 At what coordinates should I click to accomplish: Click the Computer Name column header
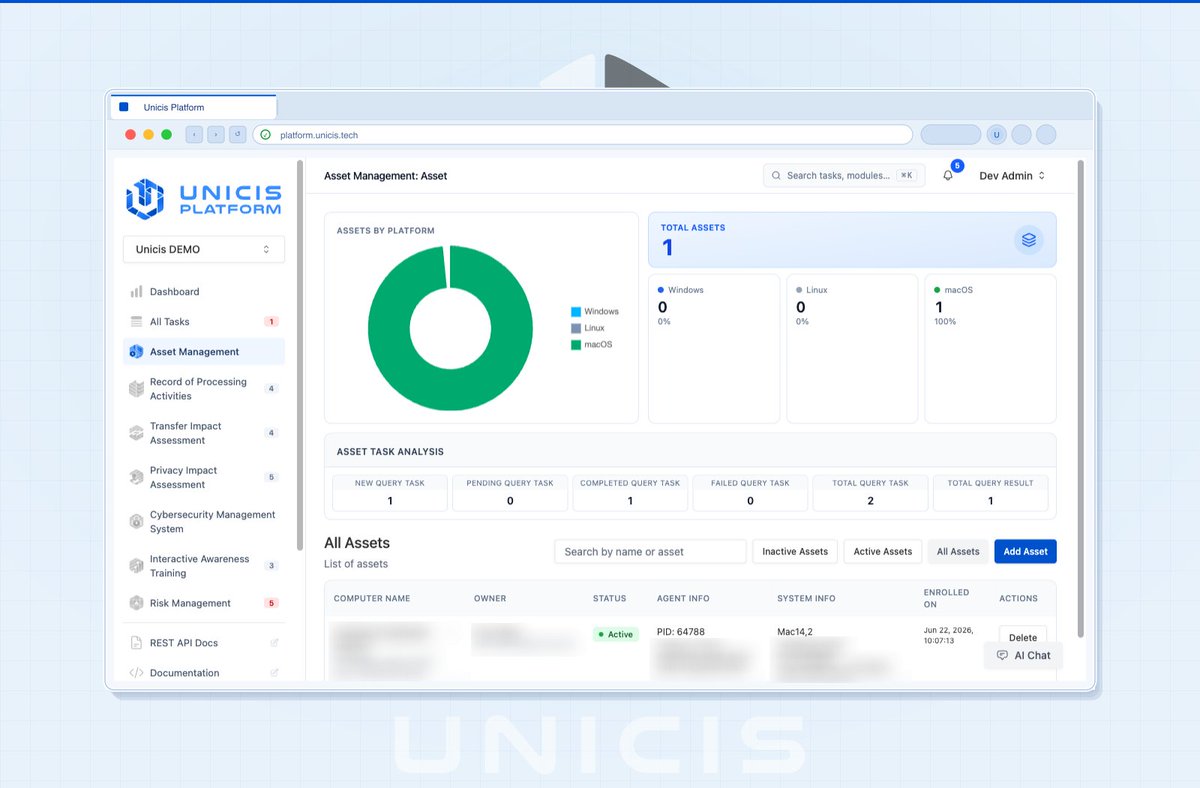(372, 598)
